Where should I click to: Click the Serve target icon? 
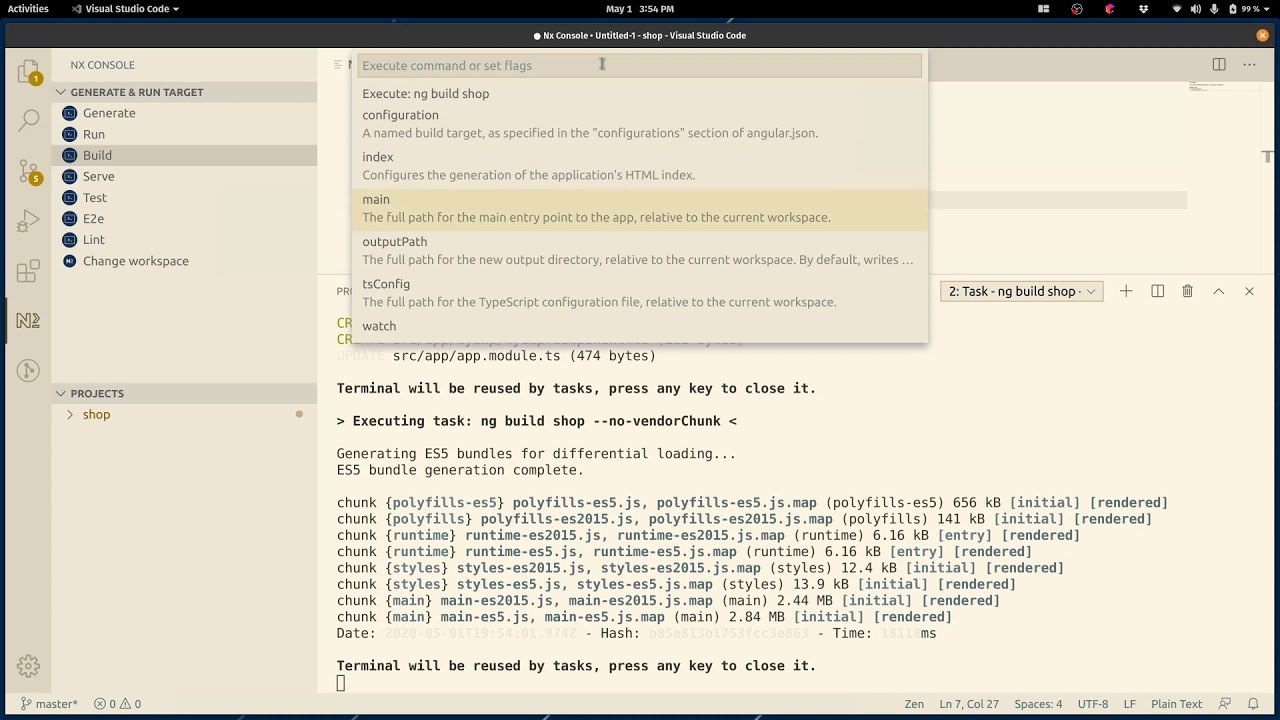tap(69, 176)
